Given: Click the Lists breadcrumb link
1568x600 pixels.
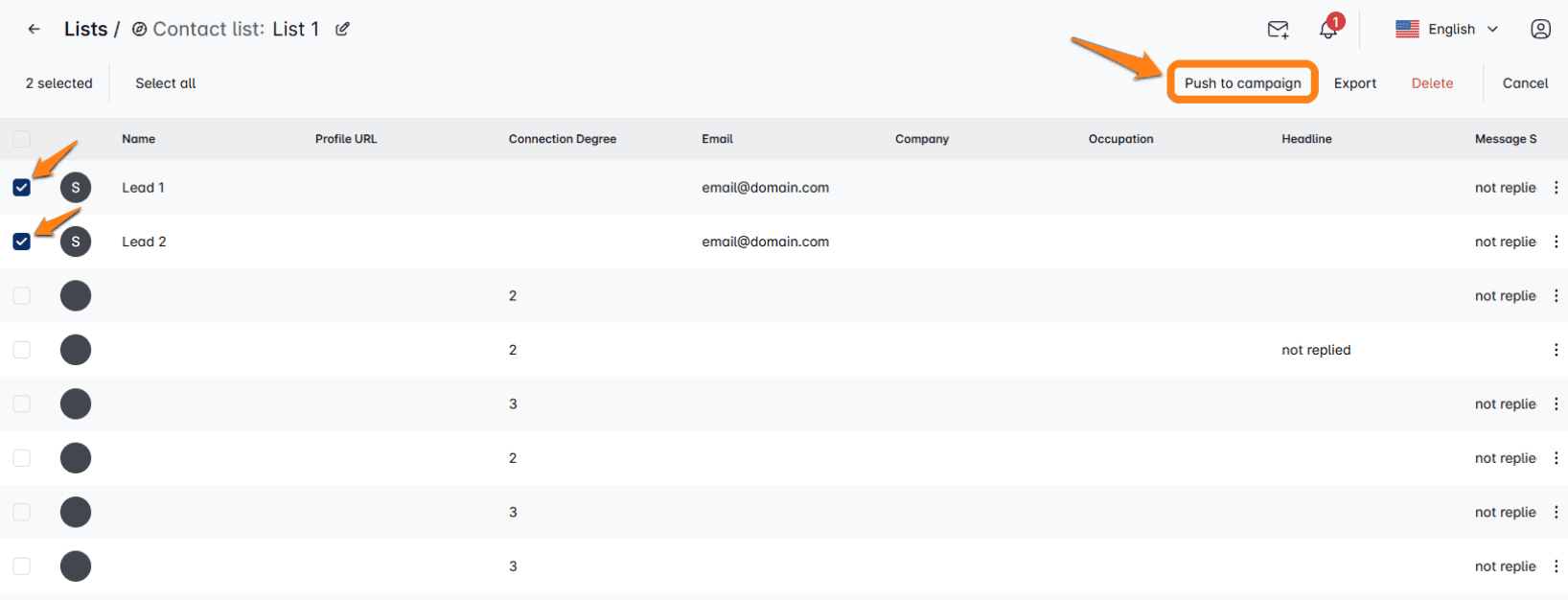Looking at the screenshot, I should 85,29.
